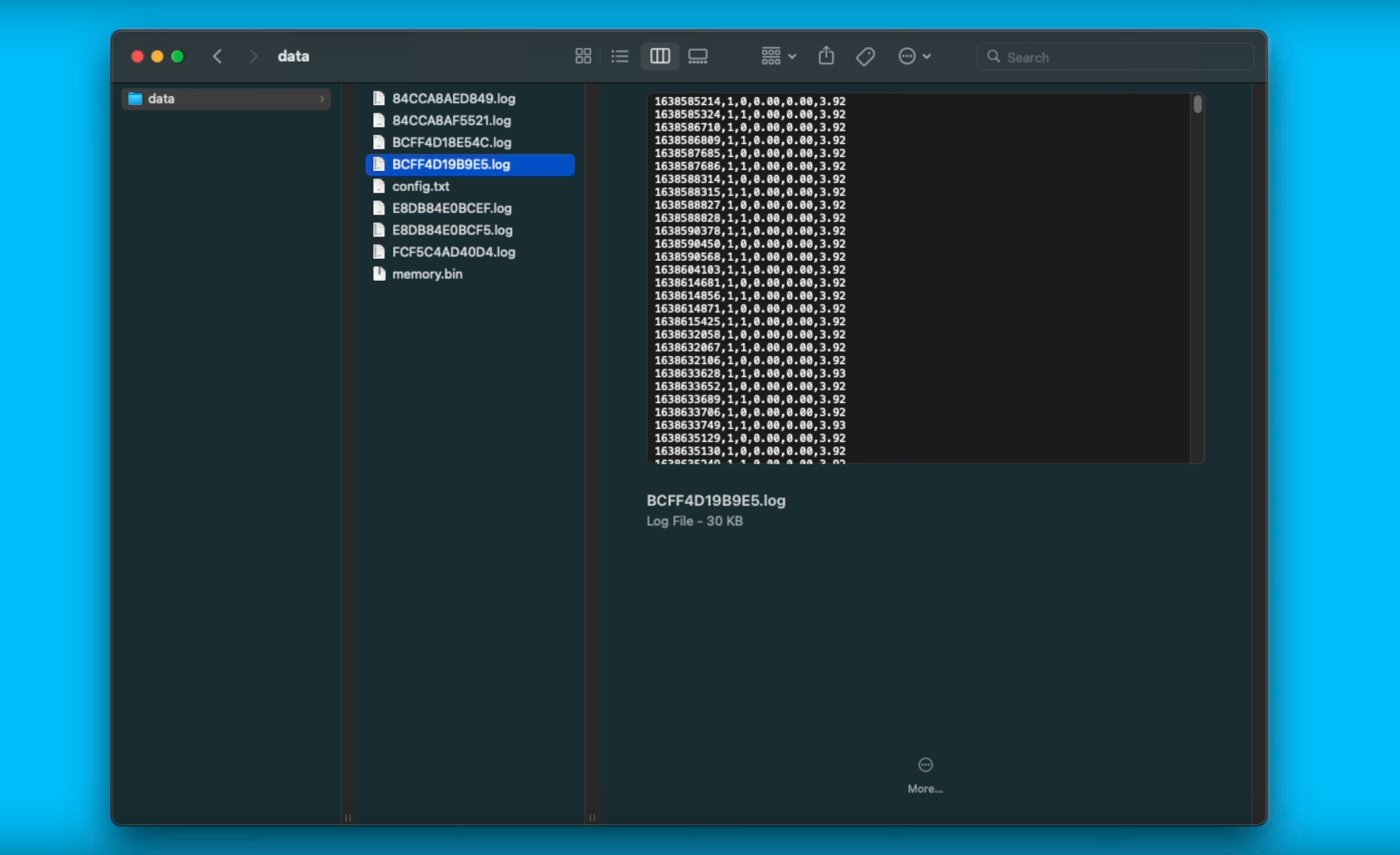Select the highlighted BCFF4D19B9E5.log row
The width and height of the screenshot is (1400, 855).
pos(469,165)
